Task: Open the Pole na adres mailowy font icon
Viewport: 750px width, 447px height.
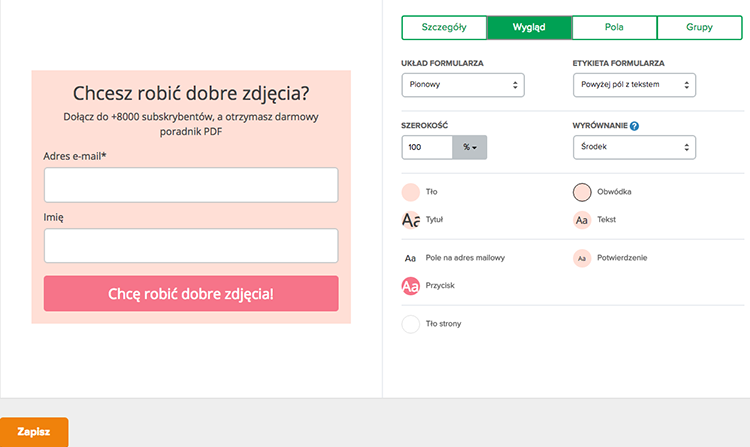Action: [x=410, y=258]
